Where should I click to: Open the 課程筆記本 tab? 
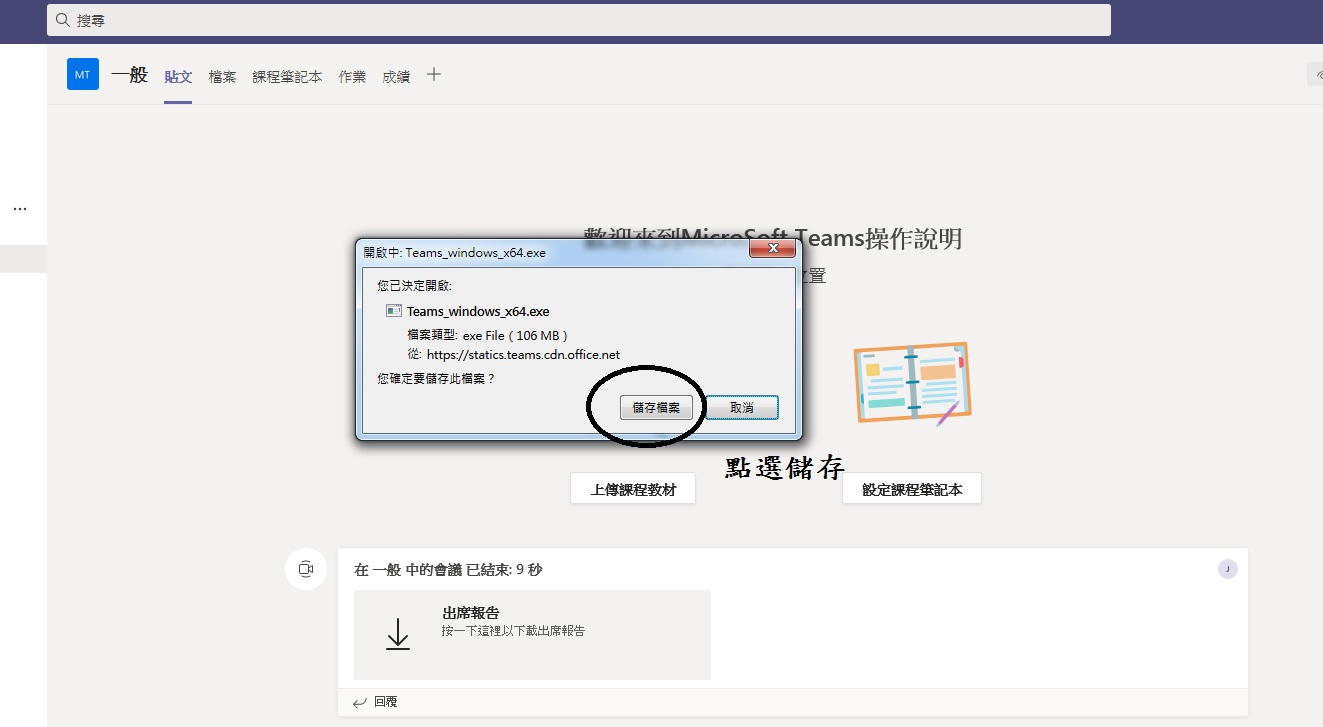point(287,76)
